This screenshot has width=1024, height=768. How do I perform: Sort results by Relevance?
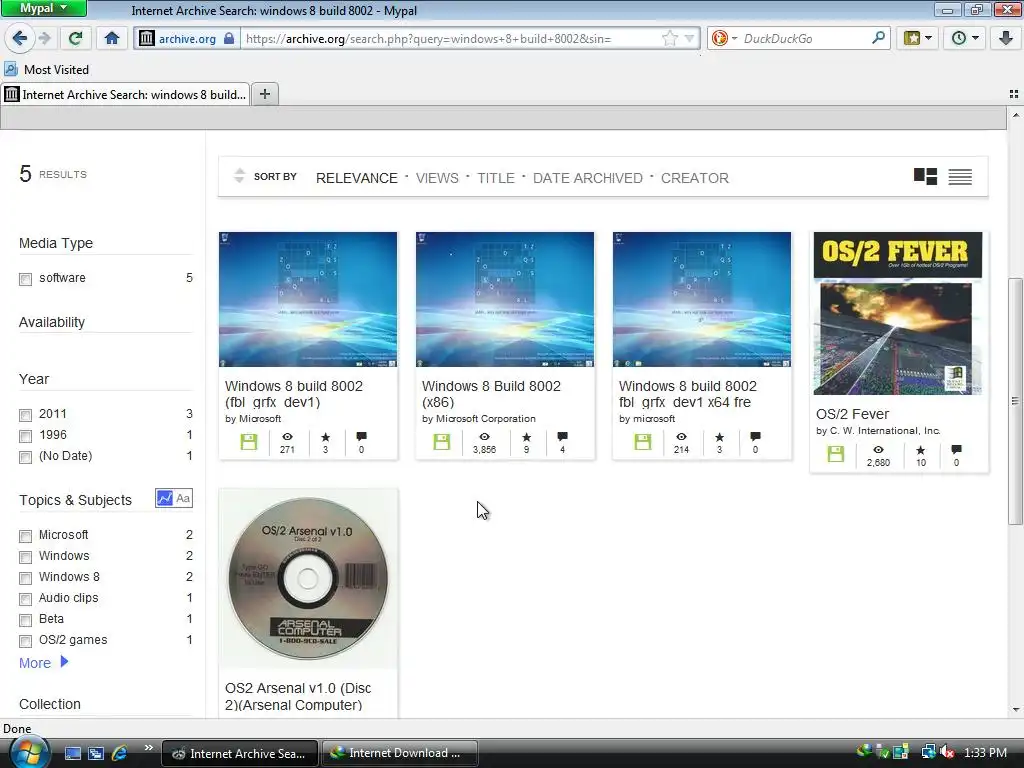point(357,178)
